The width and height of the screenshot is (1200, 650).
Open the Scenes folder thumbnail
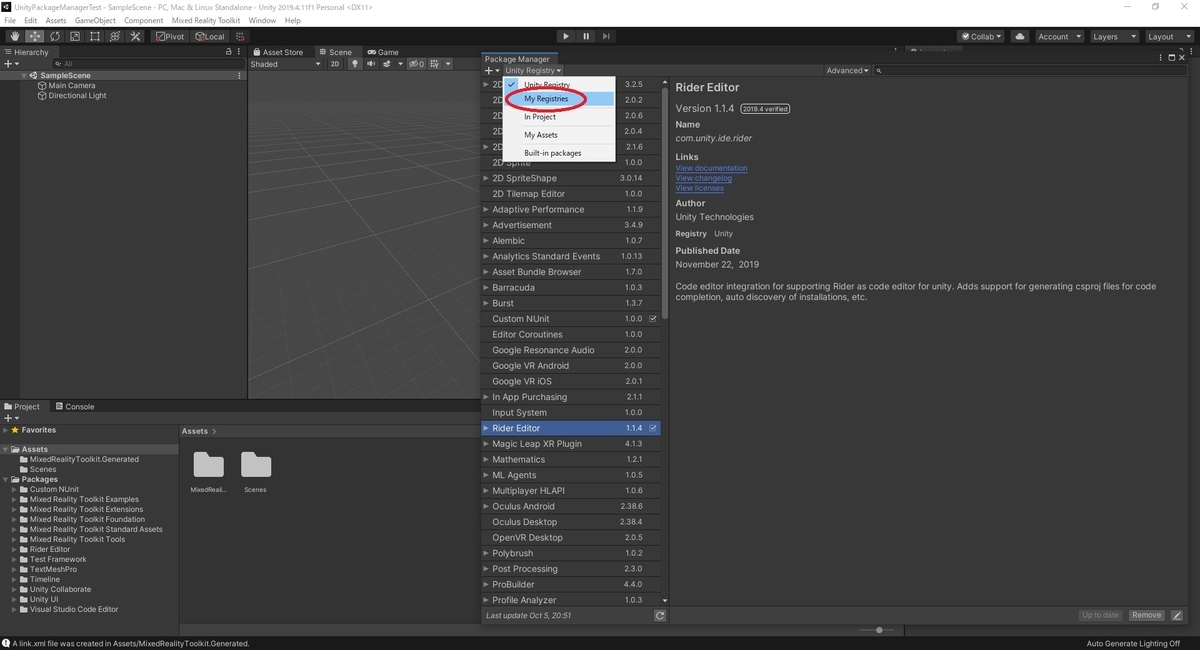[256, 465]
